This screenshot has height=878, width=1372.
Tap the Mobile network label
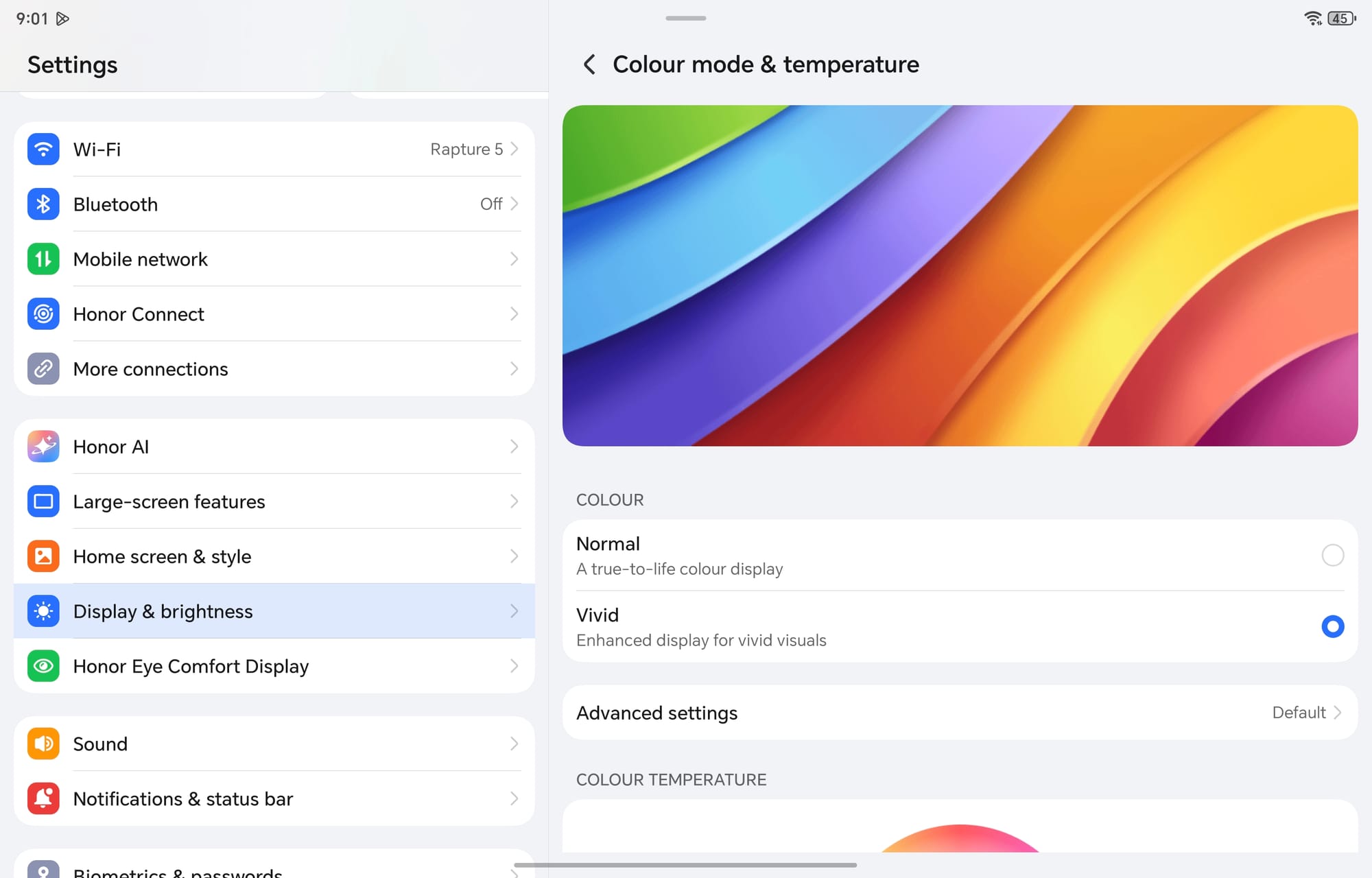(140, 259)
